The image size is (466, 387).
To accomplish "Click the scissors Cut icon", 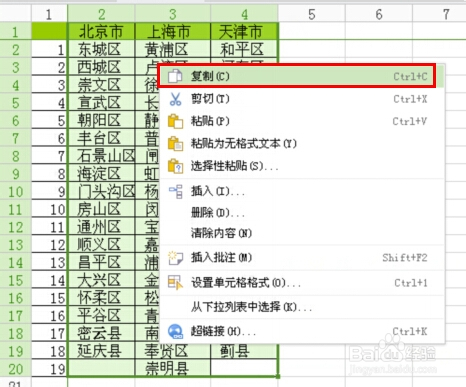I will pos(175,99).
